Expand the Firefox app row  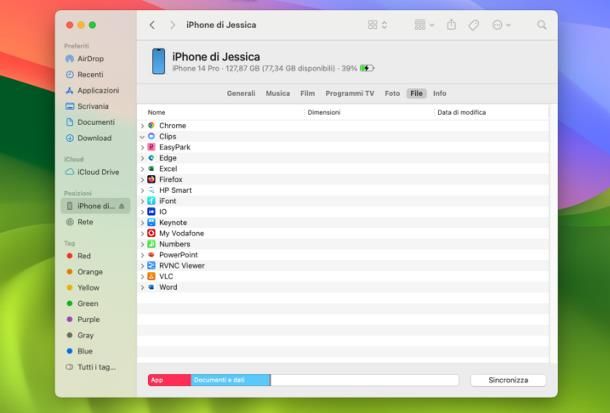[142, 180]
